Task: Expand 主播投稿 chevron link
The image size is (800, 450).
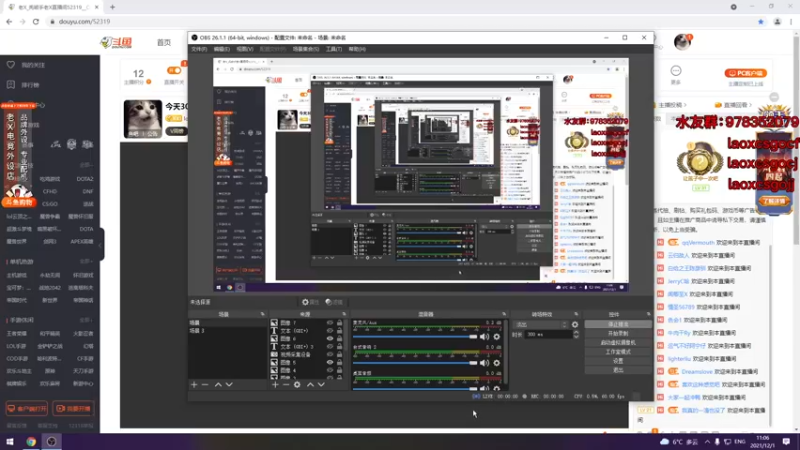Action: coord(672,105)
